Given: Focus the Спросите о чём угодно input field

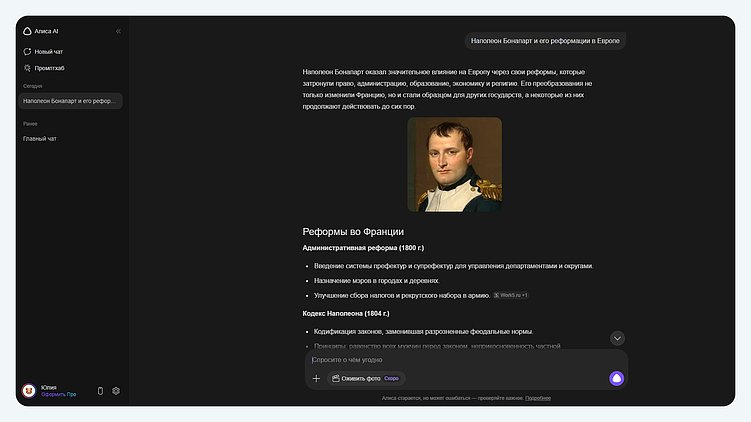Looking at the screenshot, I should [x=466, y=360].
